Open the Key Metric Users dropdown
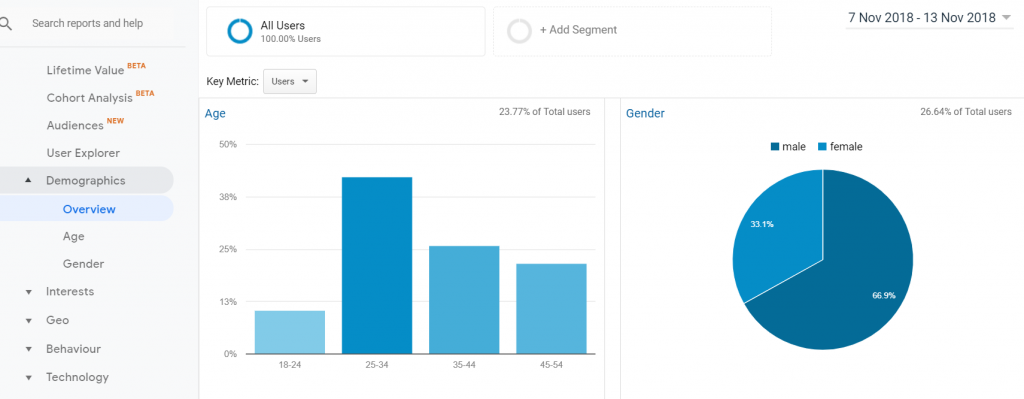The width and height of the screenshot is (1024, 399). (290, 82)
